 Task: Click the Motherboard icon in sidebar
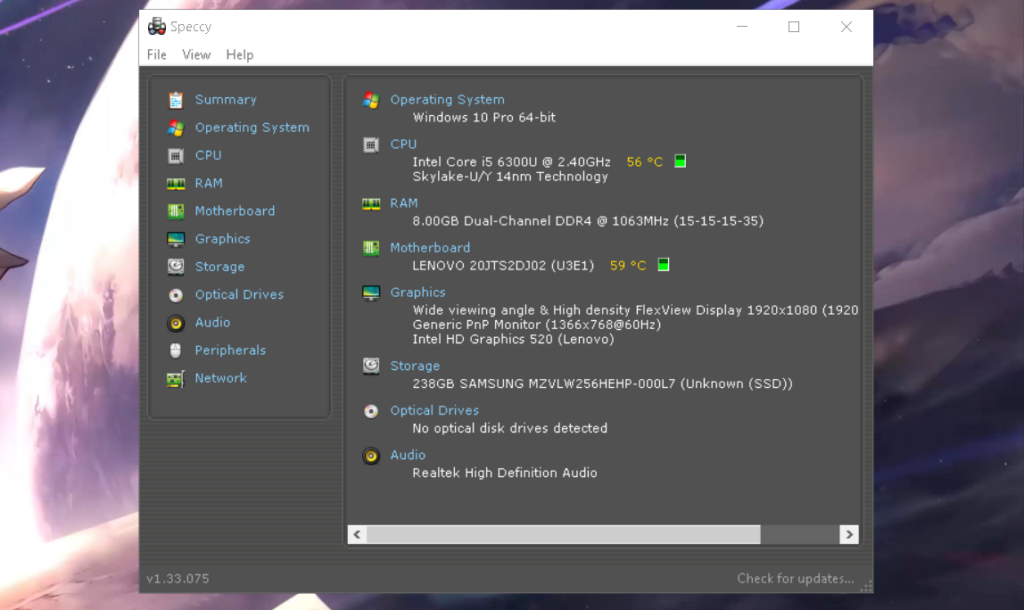click(x=176, y=212)
